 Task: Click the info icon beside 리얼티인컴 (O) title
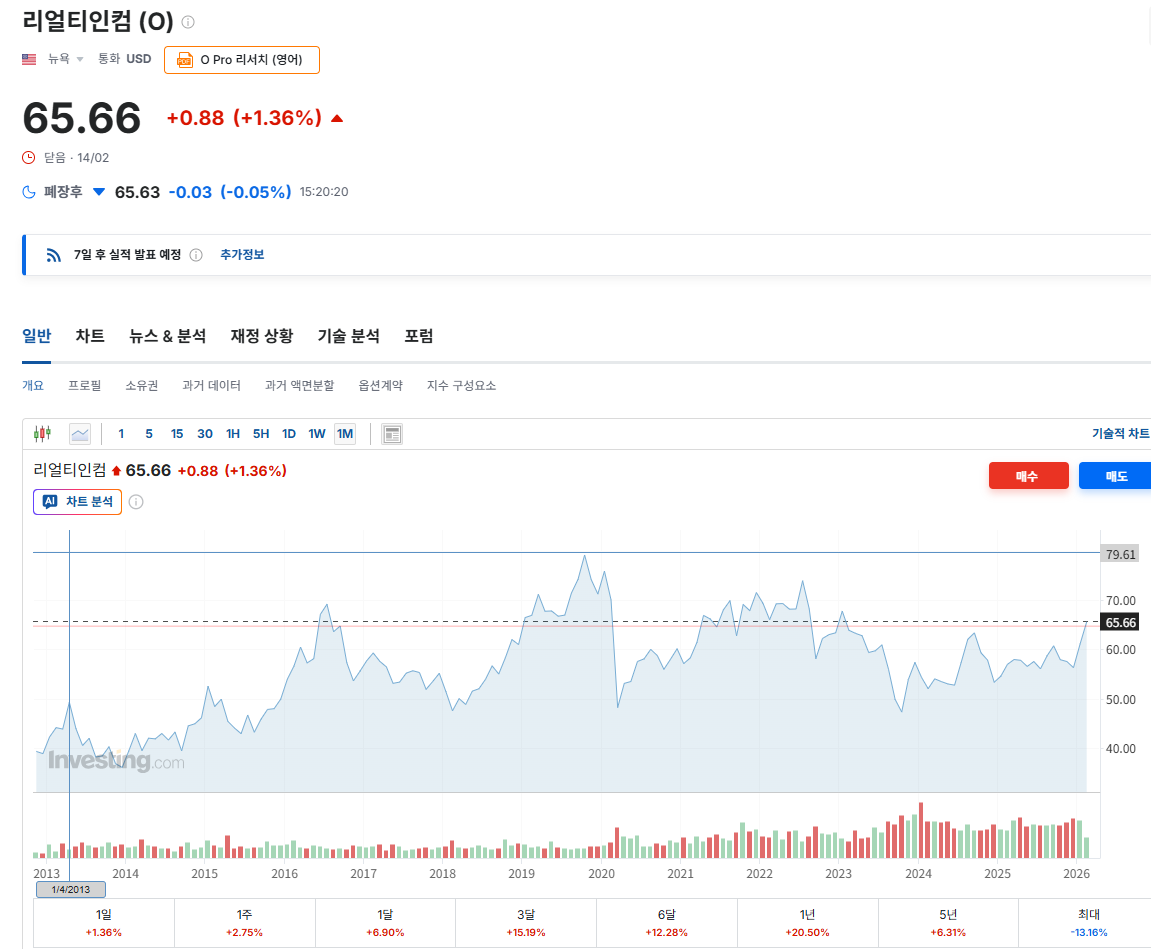click(x=188, y=22)
